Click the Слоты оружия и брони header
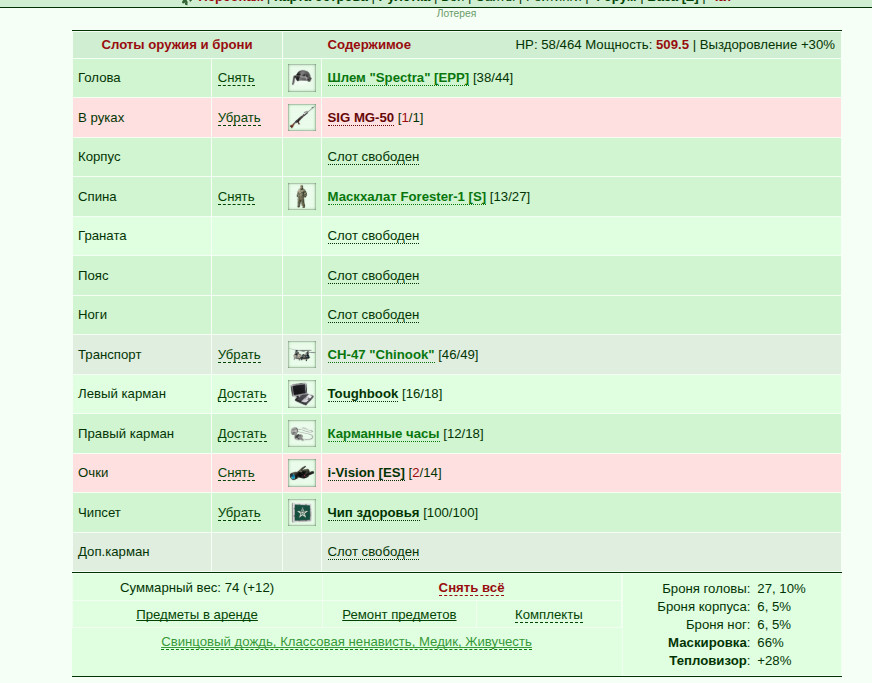 click(x=177, y=44)
